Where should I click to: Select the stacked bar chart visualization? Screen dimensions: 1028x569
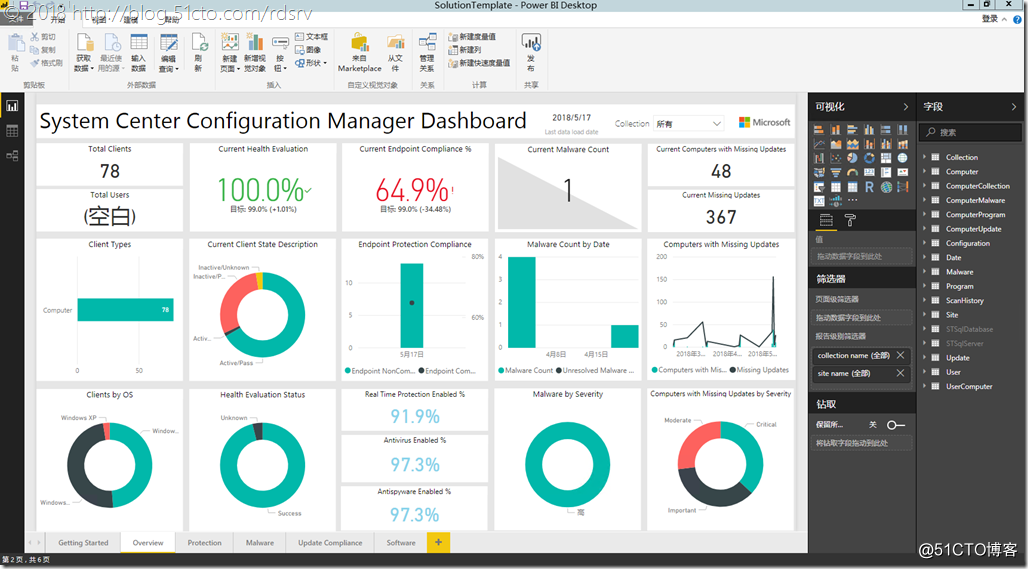tap(819, 130)
